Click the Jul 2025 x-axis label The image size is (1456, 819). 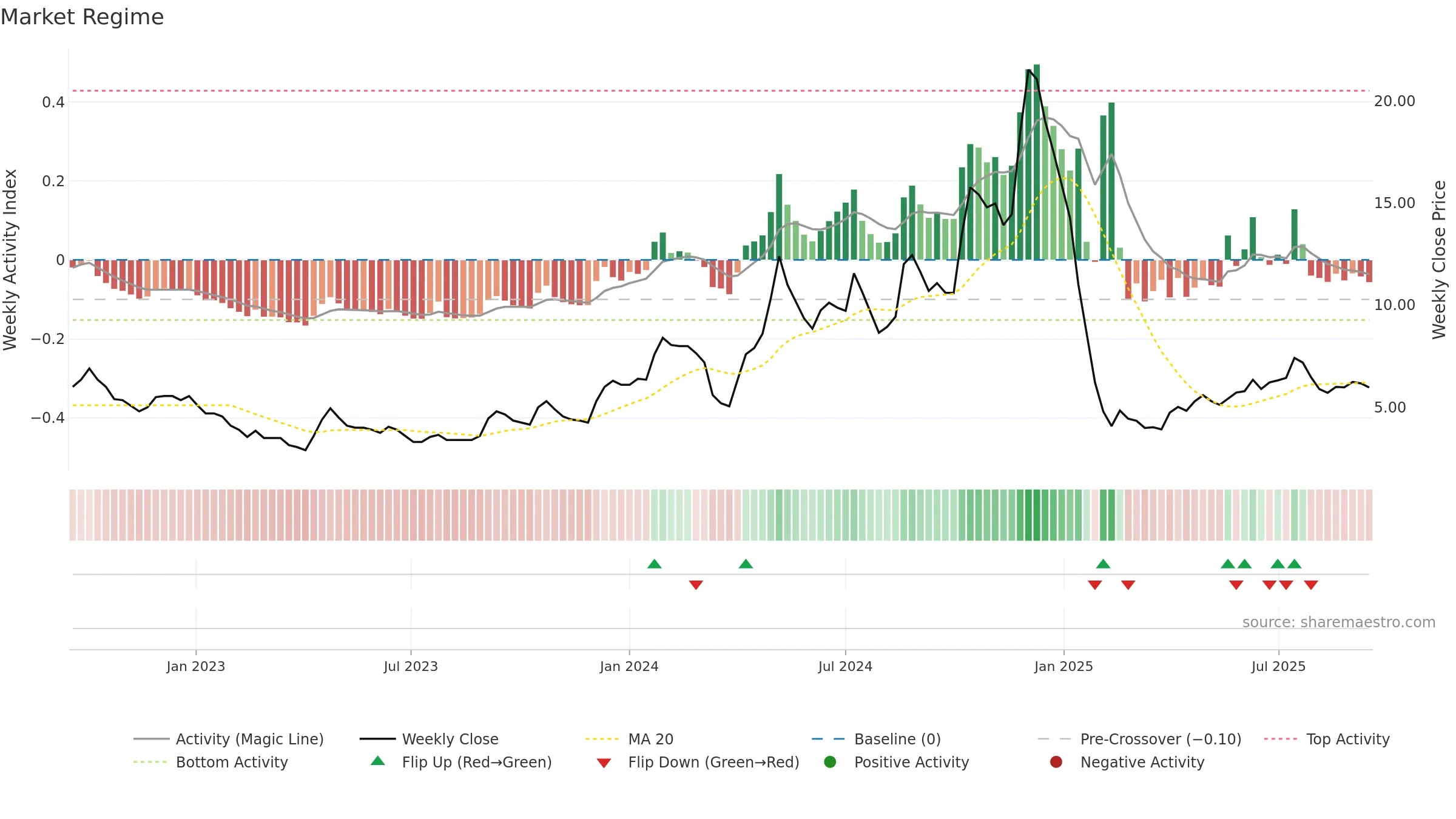coord(1278,666)
